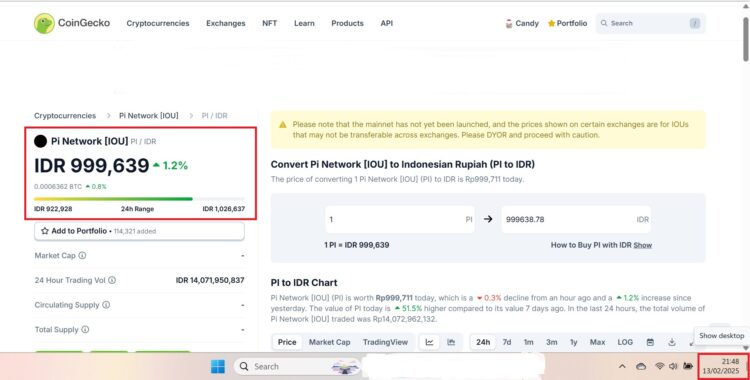Viewport: 750px width, 380px height.
Task: Click the 24 Hour Trading Vol info icon
Action: click(112, 280)
